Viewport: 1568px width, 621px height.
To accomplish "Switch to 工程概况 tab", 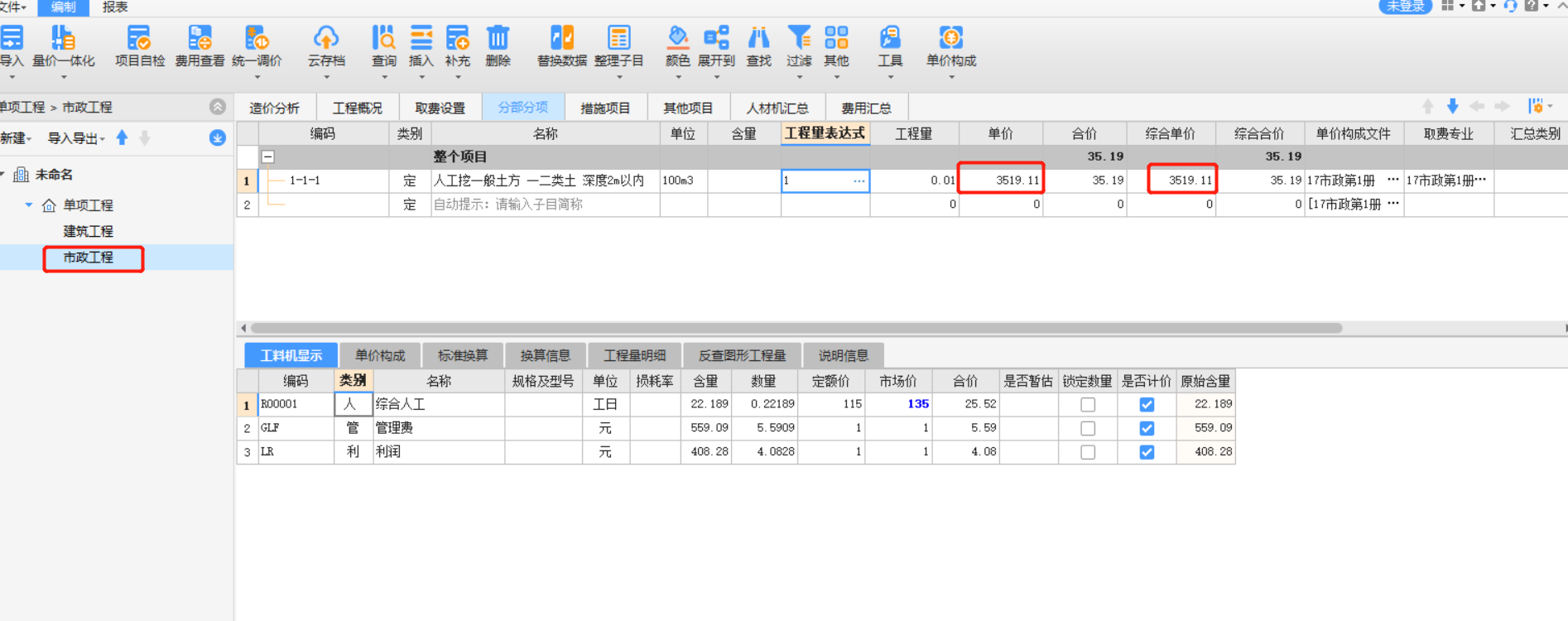I will [358, 108].
